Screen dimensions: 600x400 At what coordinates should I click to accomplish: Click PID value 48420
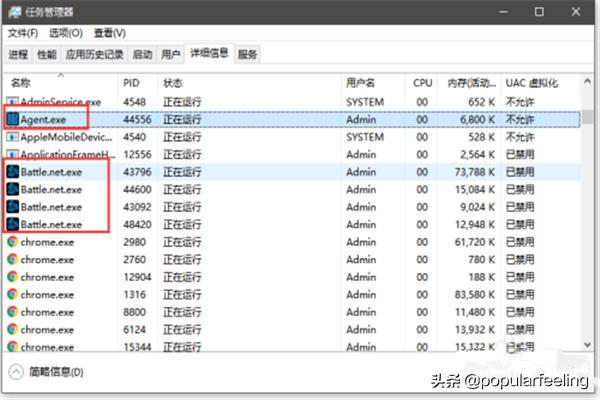[137, 224]
